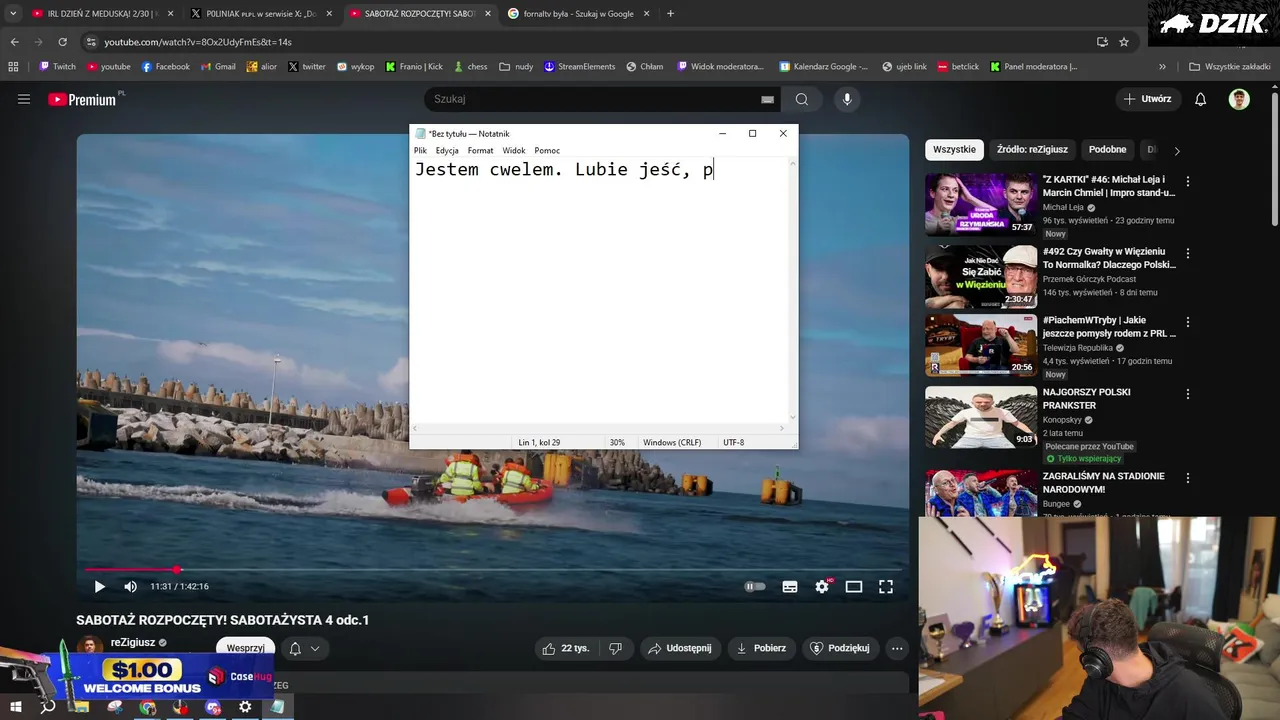Open Notepad Format menu
Image resolution: width=1280 pixels, height=720 pixels.
pyautogui.click(x=480, y=150)
